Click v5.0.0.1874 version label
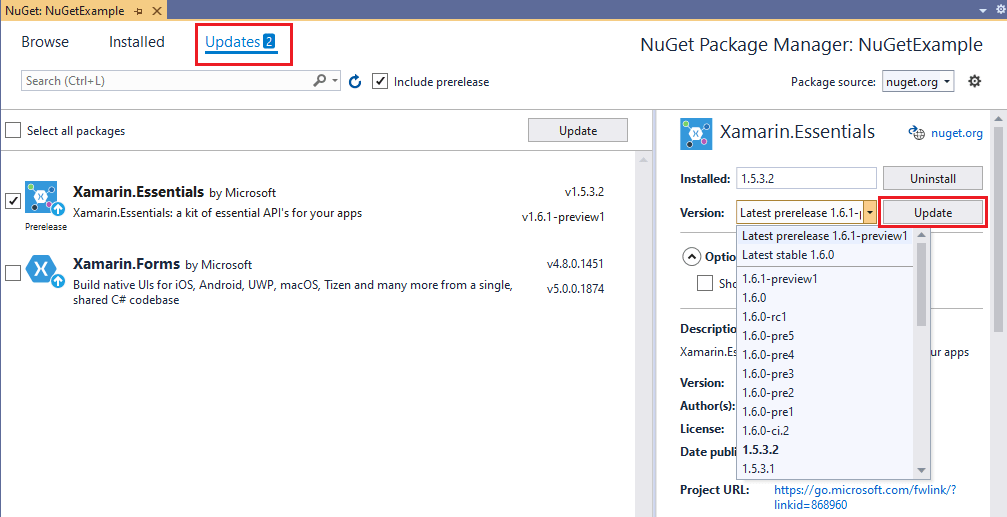The width and height of the screenshot is (1007, 517). (x=575, y=289)
